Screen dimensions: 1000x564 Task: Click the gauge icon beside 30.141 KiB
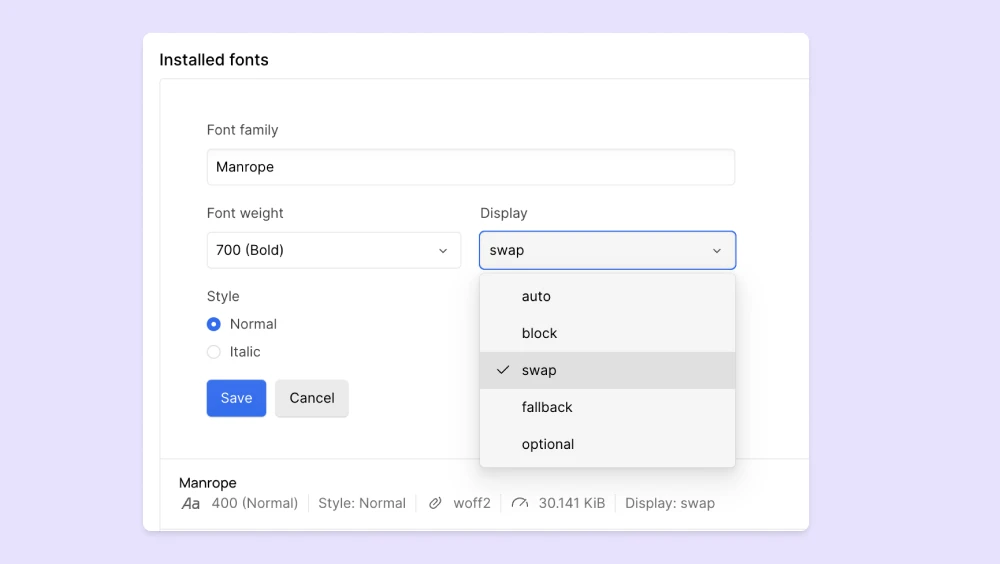520,503
